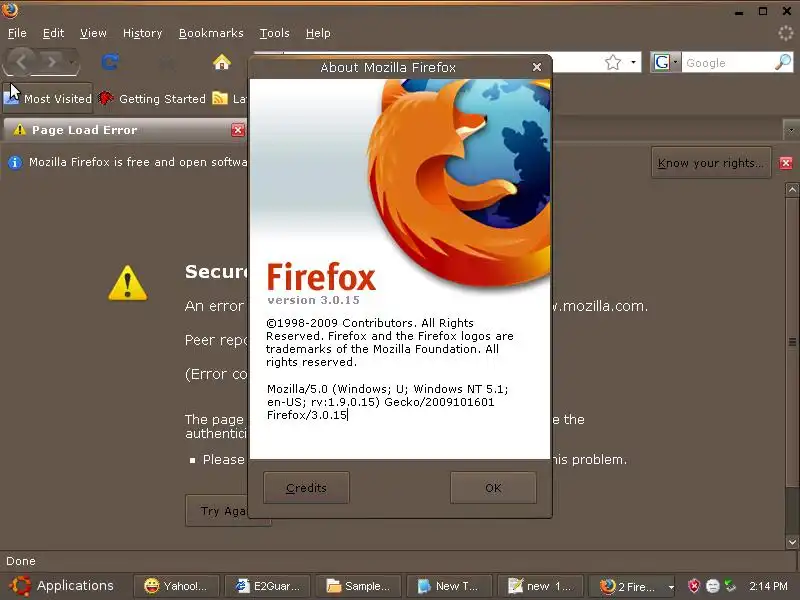Viewport: 800px width, 600px height.
Task: Dismiss the rights notification bar
Action: pos(786,163)
